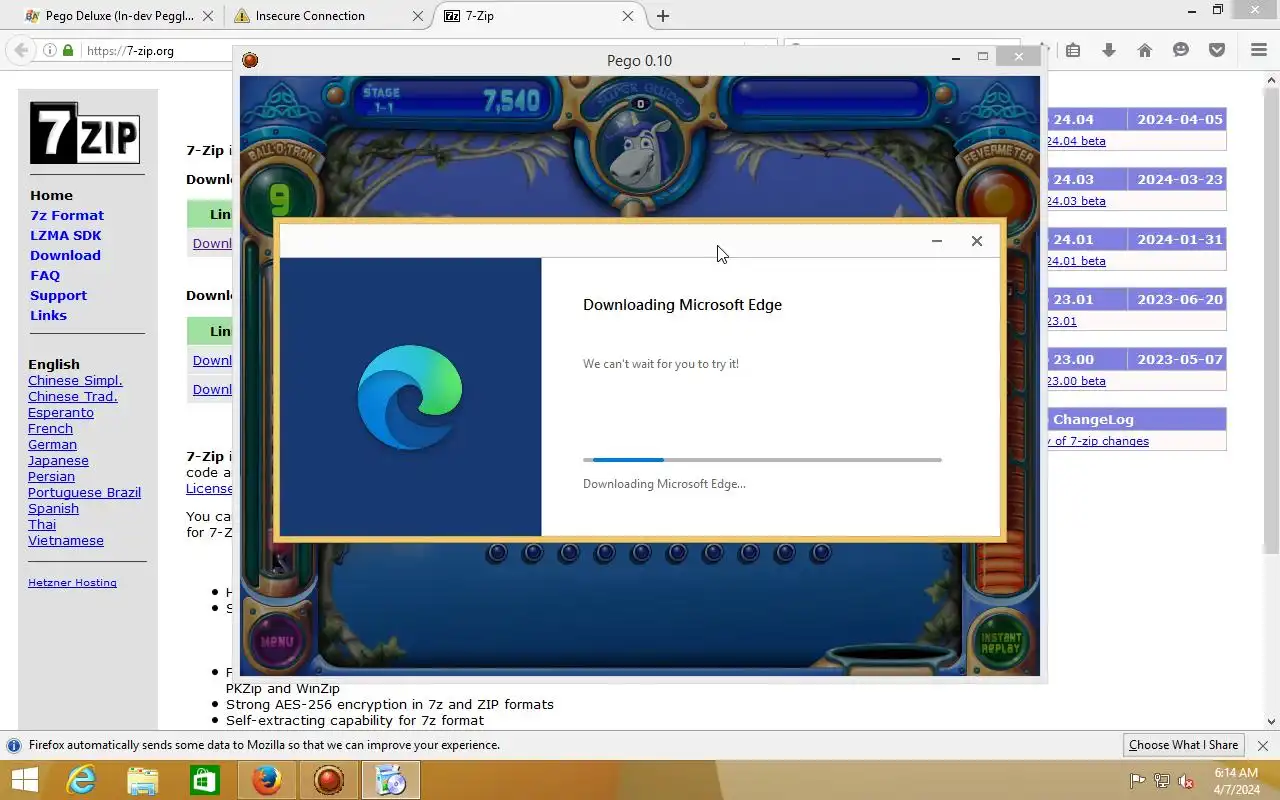1280x800 pixels.
Task: Open the Firefox downloads arrow icon
Action: coord(1109,50)
